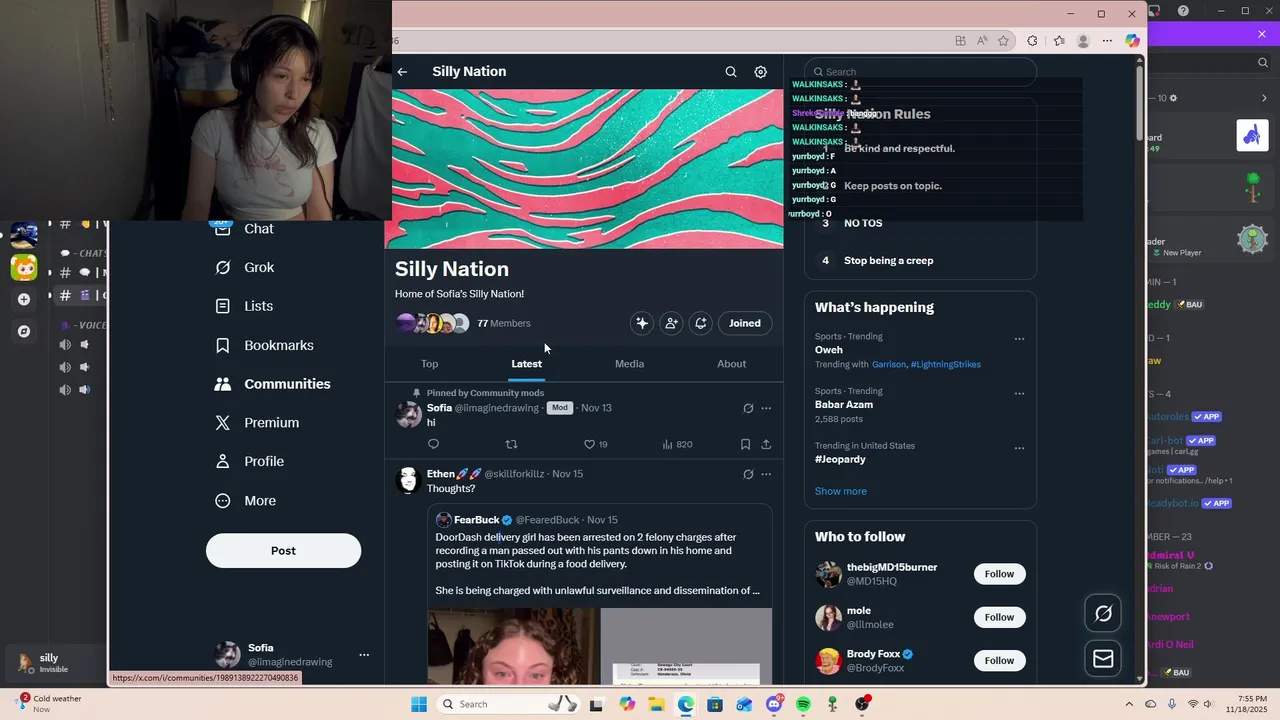Open the #LightningStrikes trending link
Image resolution: width=1280 pixels, height=720 pixels.
click(945, 365)
